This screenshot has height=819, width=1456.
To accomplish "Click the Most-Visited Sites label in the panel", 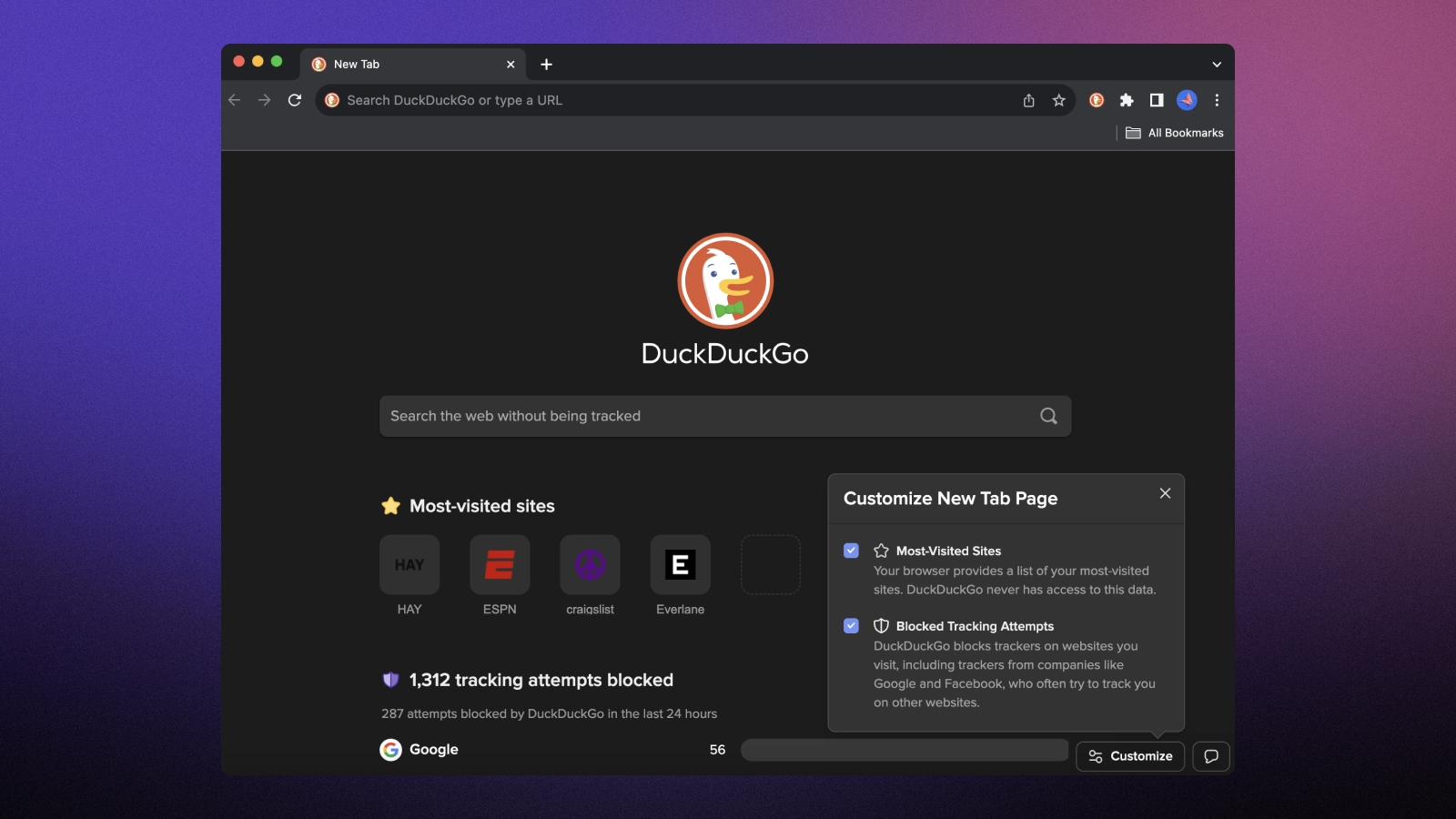I will click(948, 551).
